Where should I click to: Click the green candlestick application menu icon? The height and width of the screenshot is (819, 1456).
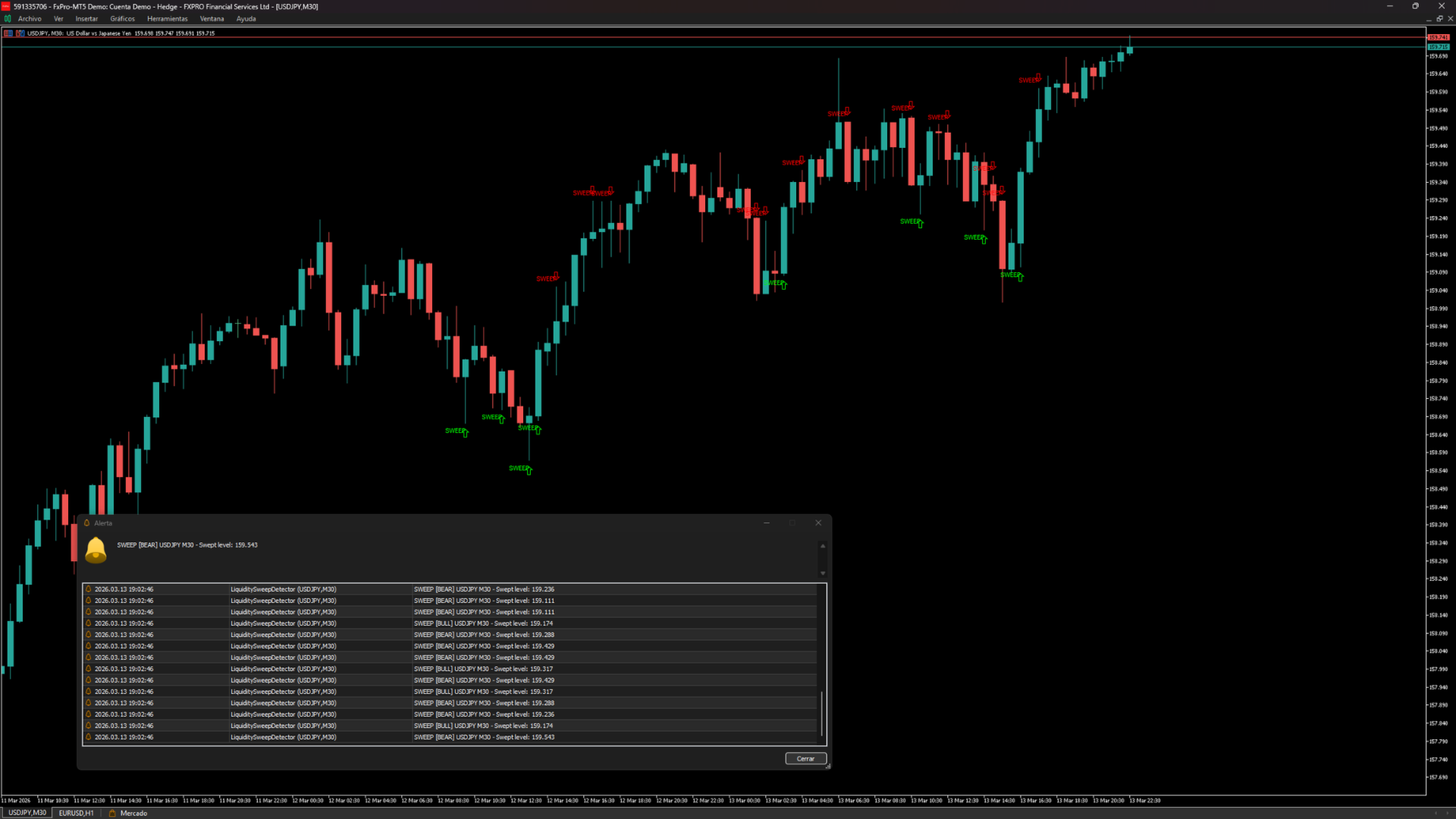8,19
